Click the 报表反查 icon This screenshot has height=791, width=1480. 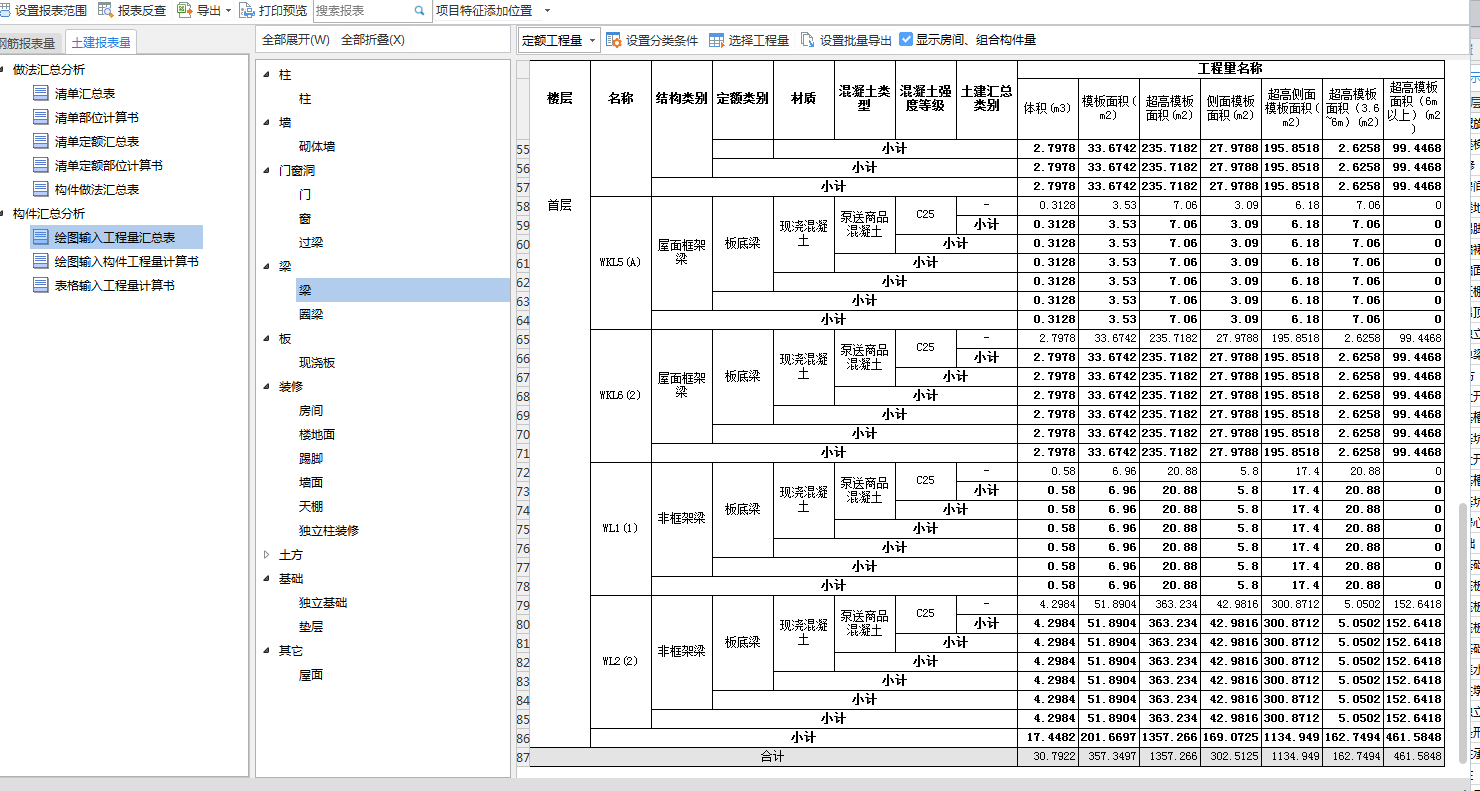point(105,10)
